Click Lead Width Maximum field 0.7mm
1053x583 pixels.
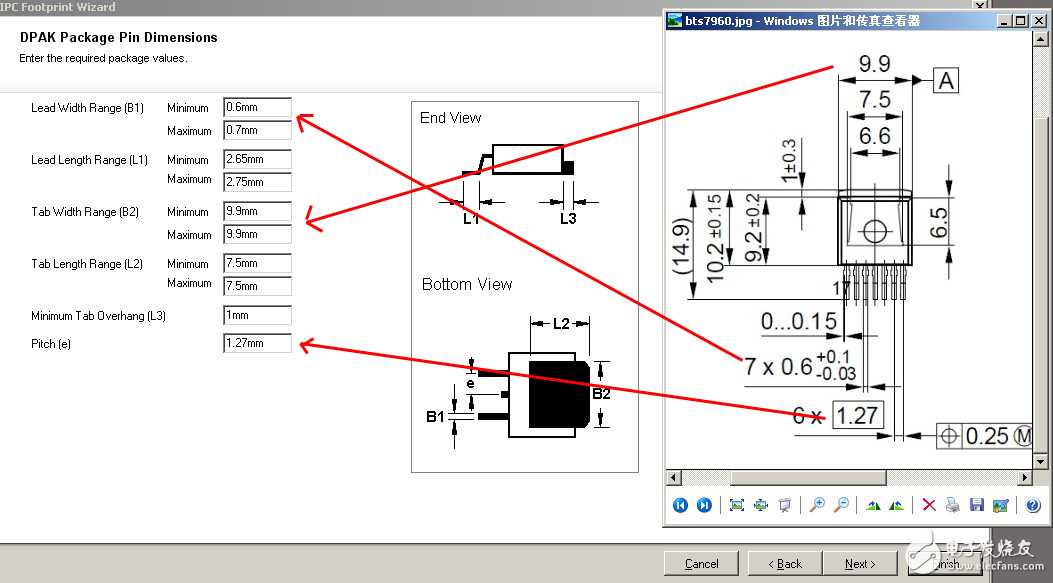(x=257, y=130)
